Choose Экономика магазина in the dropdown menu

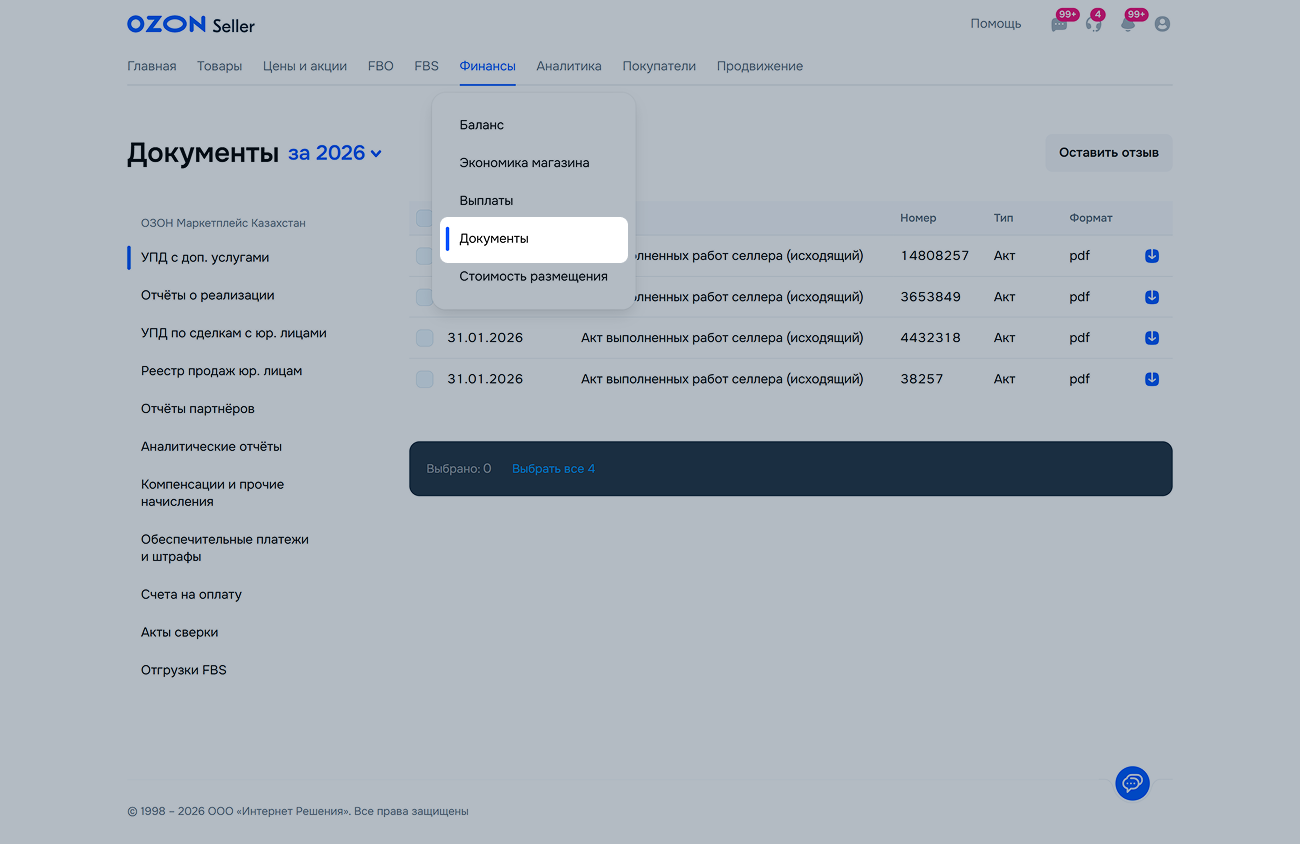524,163
